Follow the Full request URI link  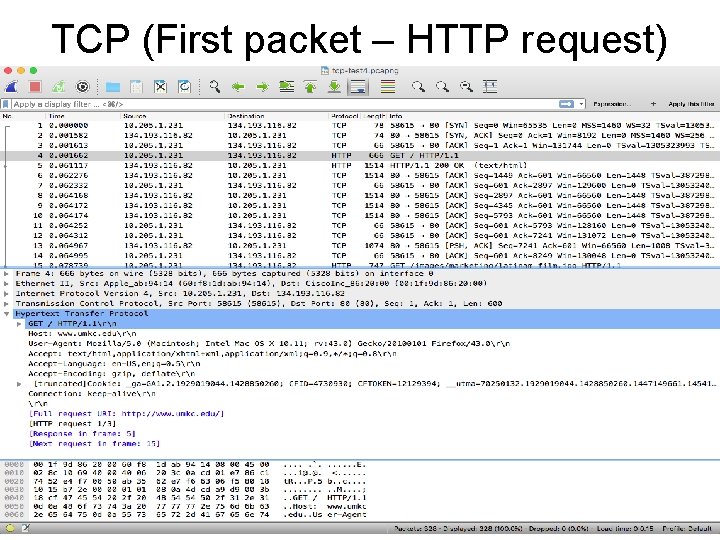pyautogui.click(x=126, y=414)
